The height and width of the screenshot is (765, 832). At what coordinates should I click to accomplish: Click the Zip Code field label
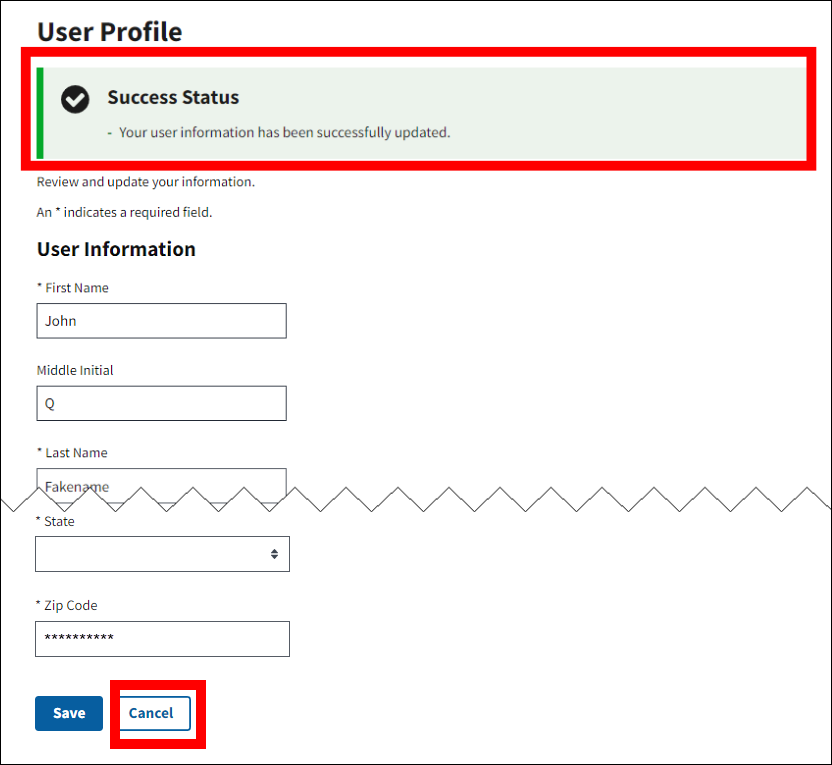tap(66, 605)
